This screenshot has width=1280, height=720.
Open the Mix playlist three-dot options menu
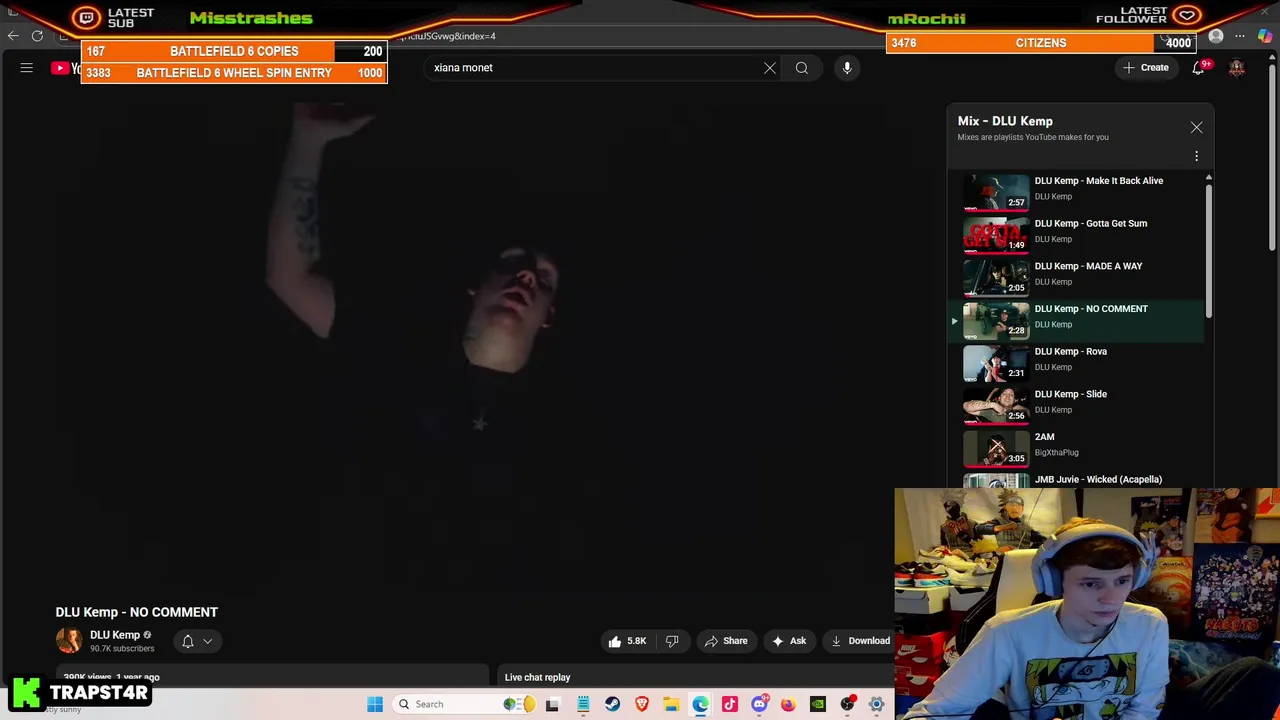tap(1196, 156)
